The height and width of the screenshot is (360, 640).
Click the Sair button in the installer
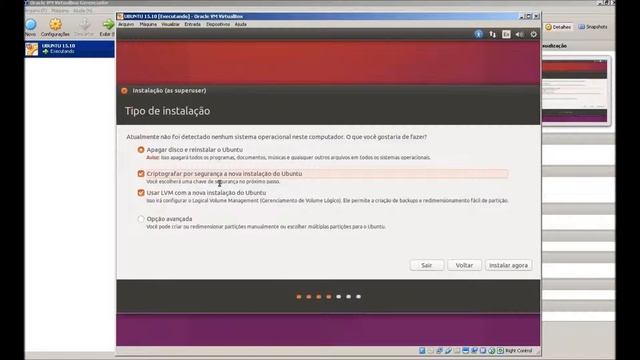pyautogui.click(x=427, y=265)
